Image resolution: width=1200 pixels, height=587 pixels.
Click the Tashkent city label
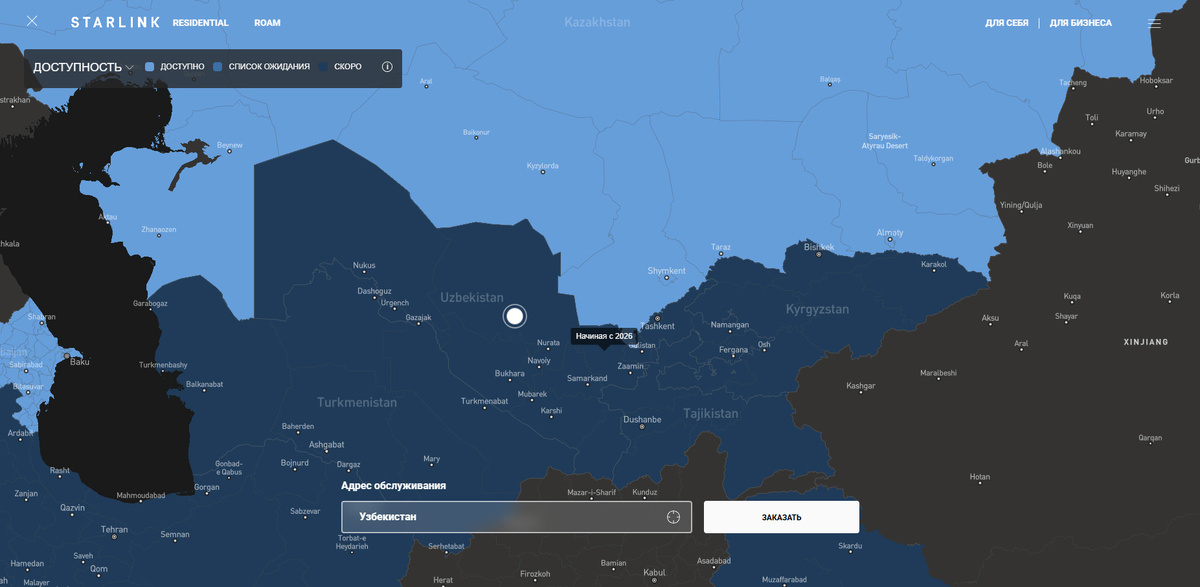coord(657,326)
